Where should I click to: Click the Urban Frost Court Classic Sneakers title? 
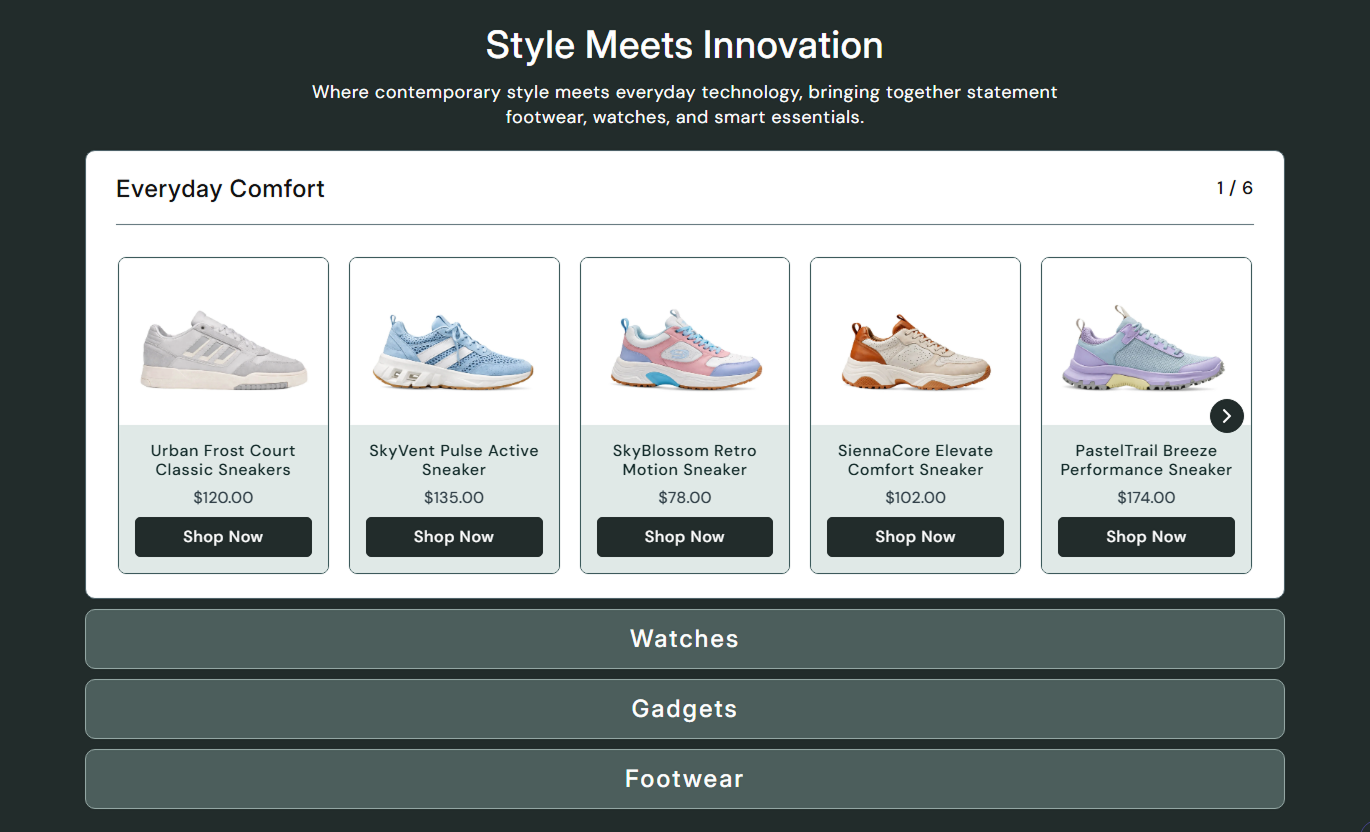[223, 460]
